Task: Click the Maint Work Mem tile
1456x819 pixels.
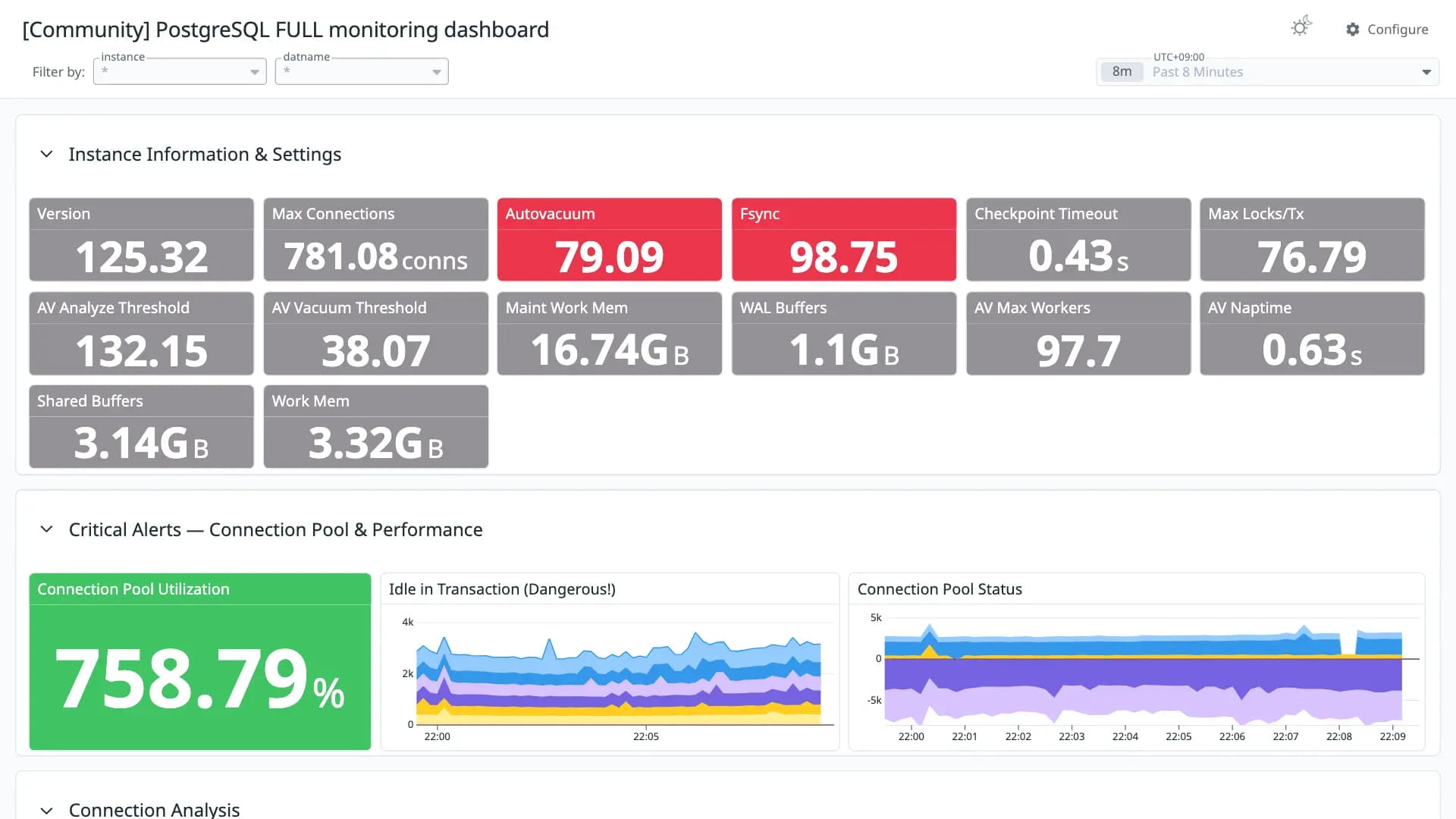Action: pyautogui.click(x=610, y=334)
